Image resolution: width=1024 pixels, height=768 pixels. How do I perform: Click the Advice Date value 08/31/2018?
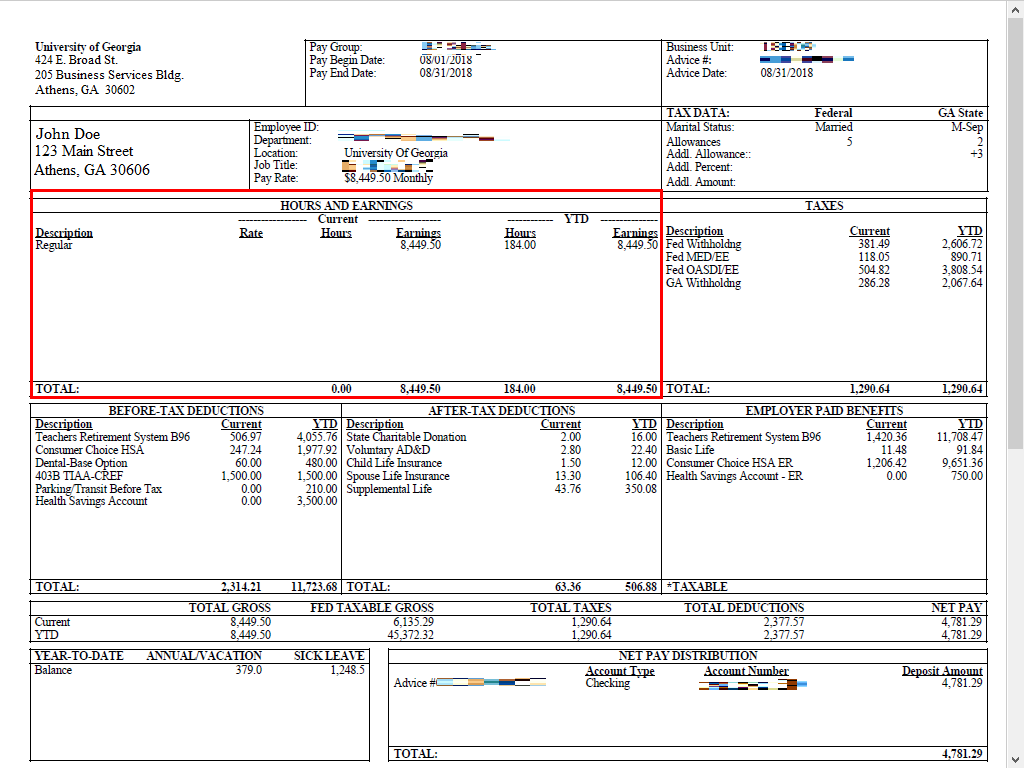[786, 73]
